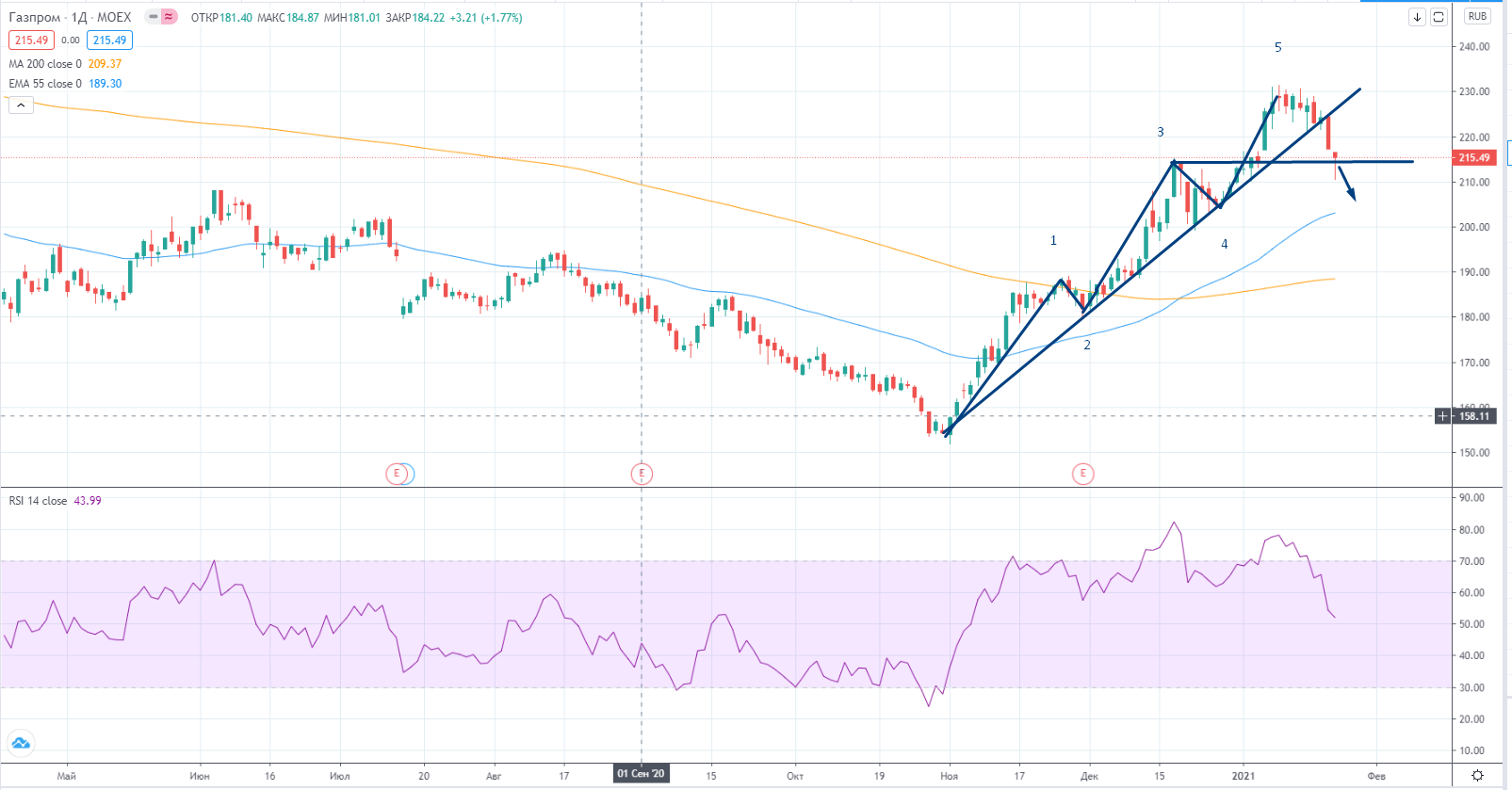Click the earnings marker on the September line
The width and height of the screenshot is (1512, 790).
642,474
